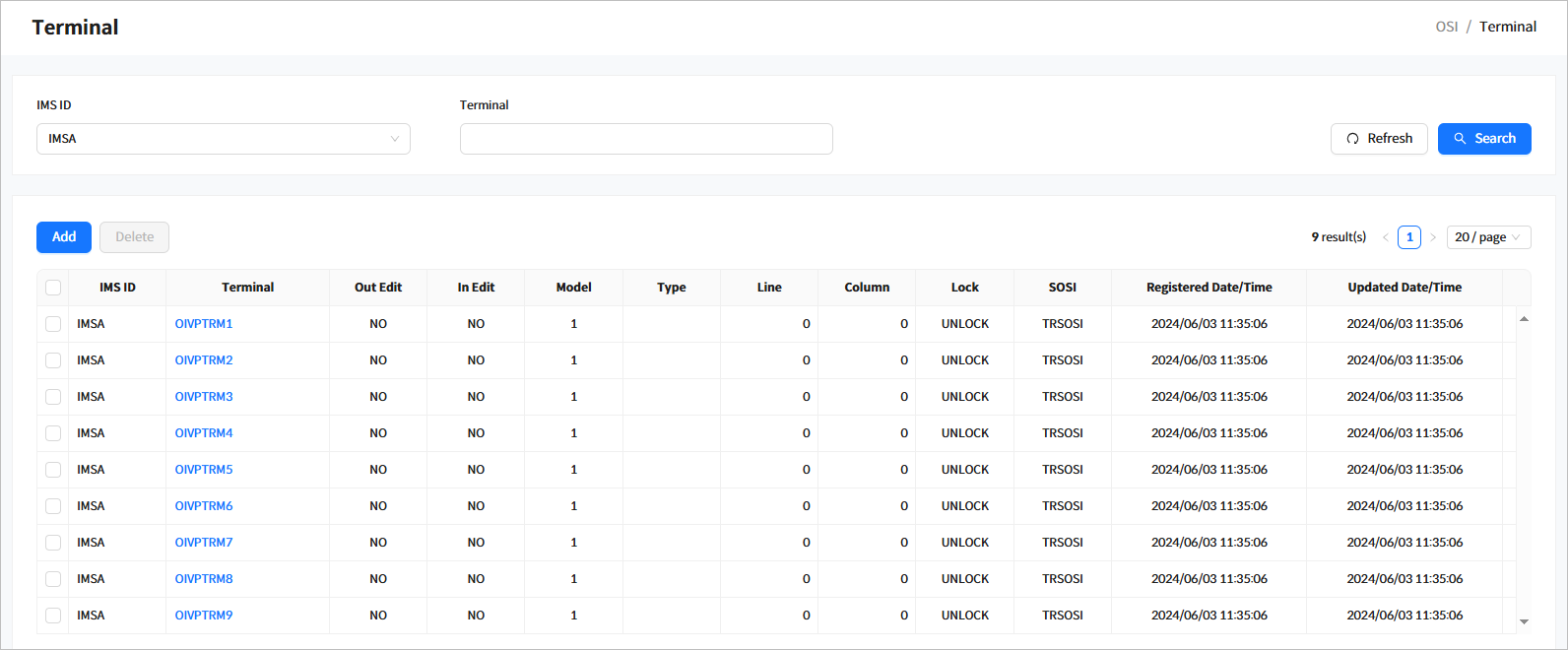The height and width of the screenshot is (650, 1568).
Task: Open the OIVPTRM3 terminal link
Action: (x=204, y=397)
